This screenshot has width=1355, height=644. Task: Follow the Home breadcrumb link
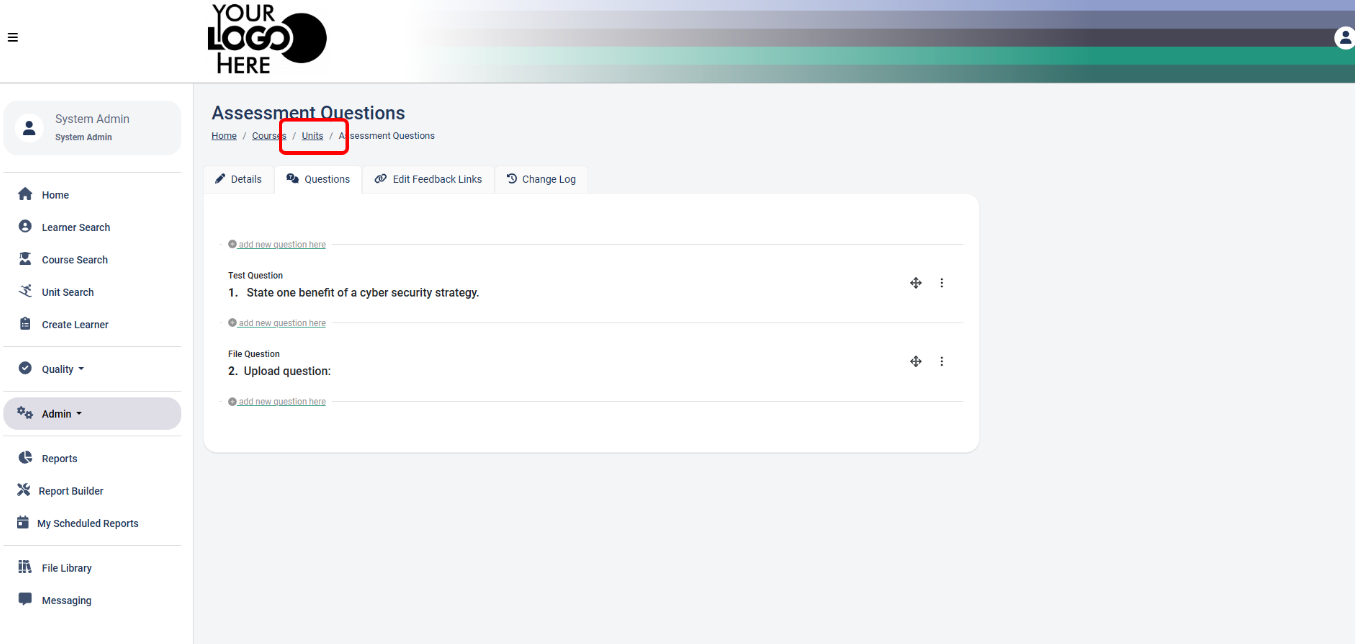coord(224,136)
